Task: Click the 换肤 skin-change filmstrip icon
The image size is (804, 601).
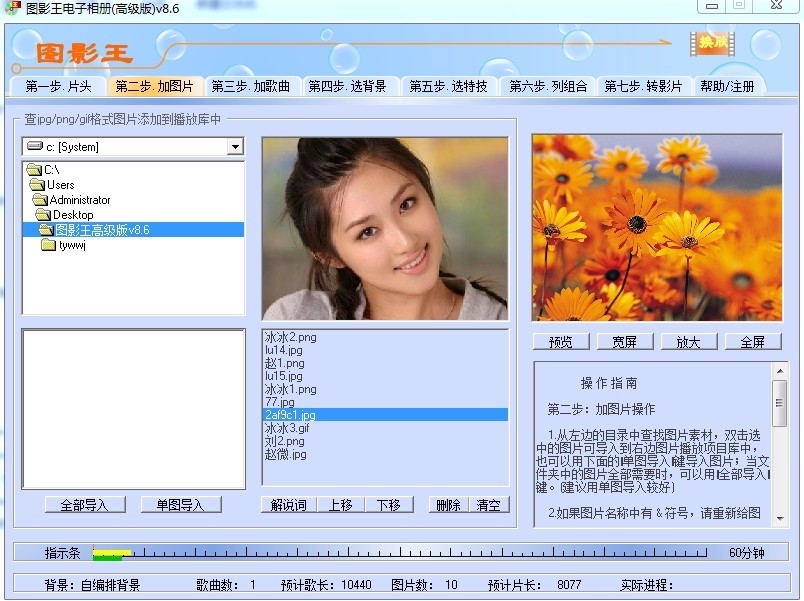Action: 712,44
